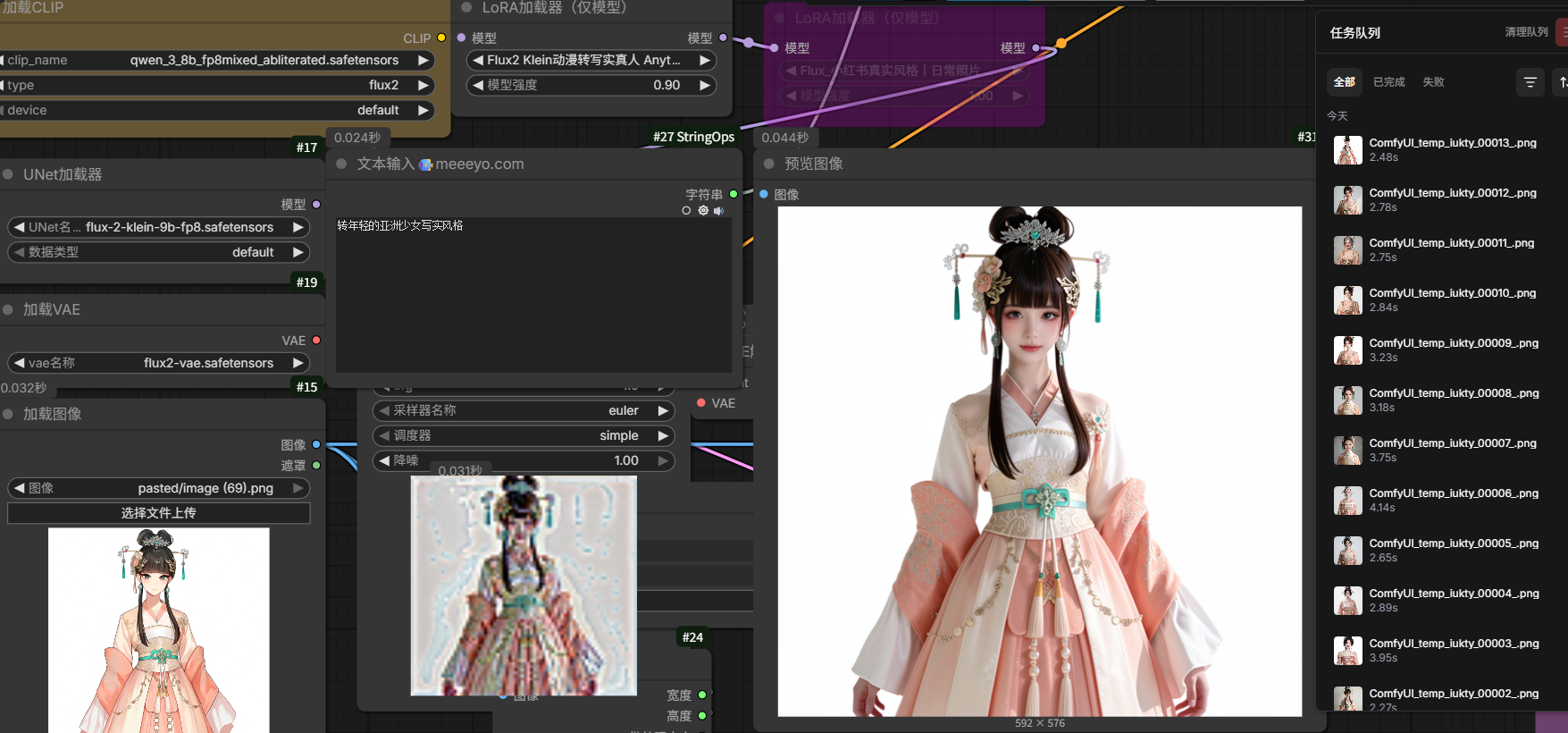The height and width of the screenshot is (733, 1568).
Task: Open the sampler name euler dropdown
Action: click(523, 410)
